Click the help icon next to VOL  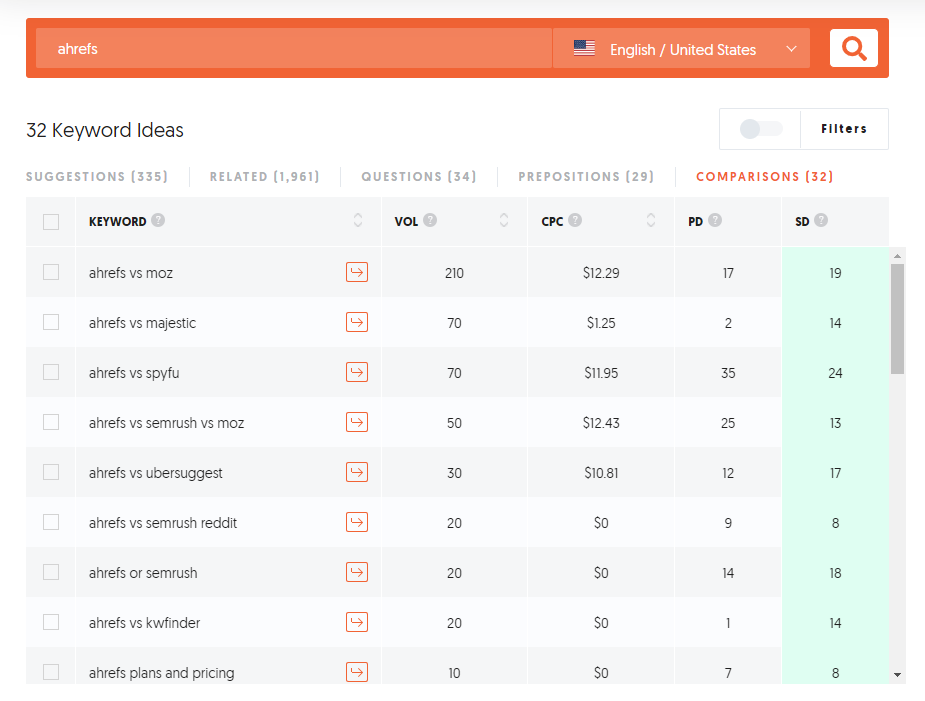pos(430,220)
